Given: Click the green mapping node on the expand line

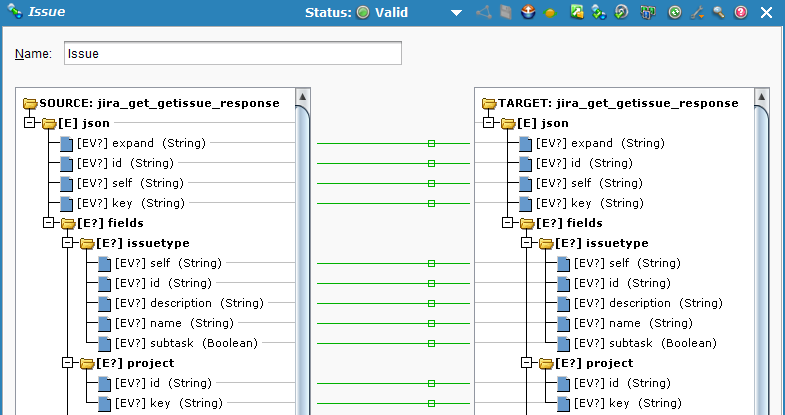Looking at the screenshot, I should [431, 143].
